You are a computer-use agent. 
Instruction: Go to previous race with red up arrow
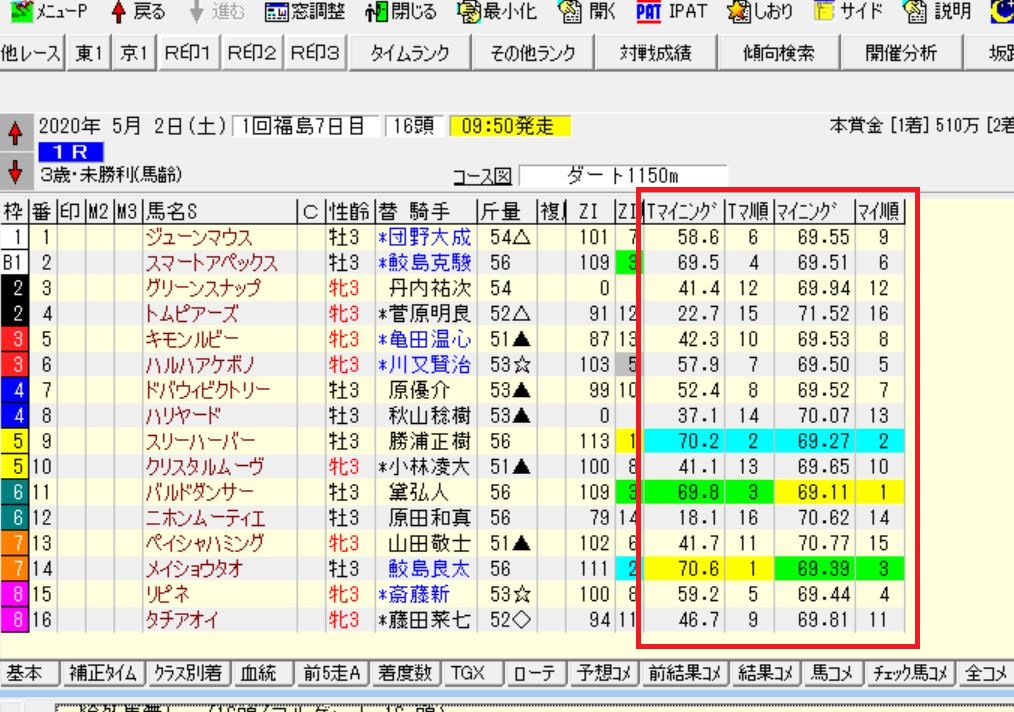pyautogui.click(x=15, y=134)
